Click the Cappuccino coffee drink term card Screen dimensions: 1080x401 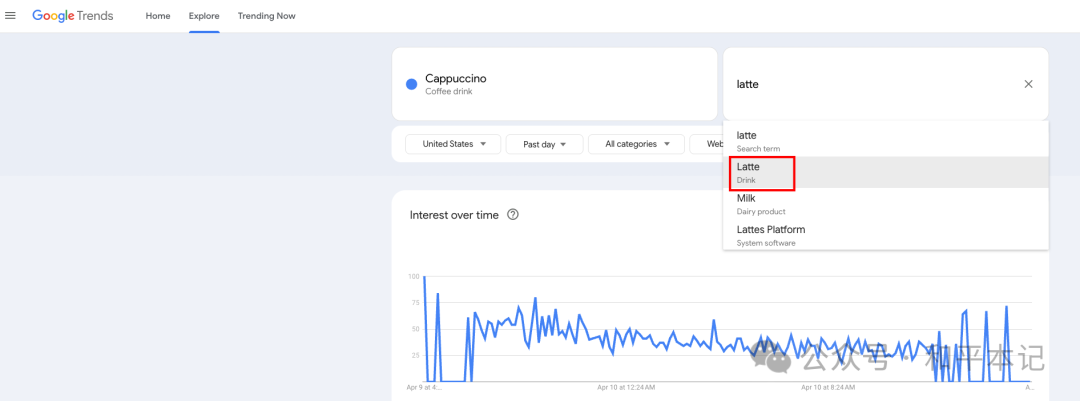pyautogui.click(x=554, y=84)
